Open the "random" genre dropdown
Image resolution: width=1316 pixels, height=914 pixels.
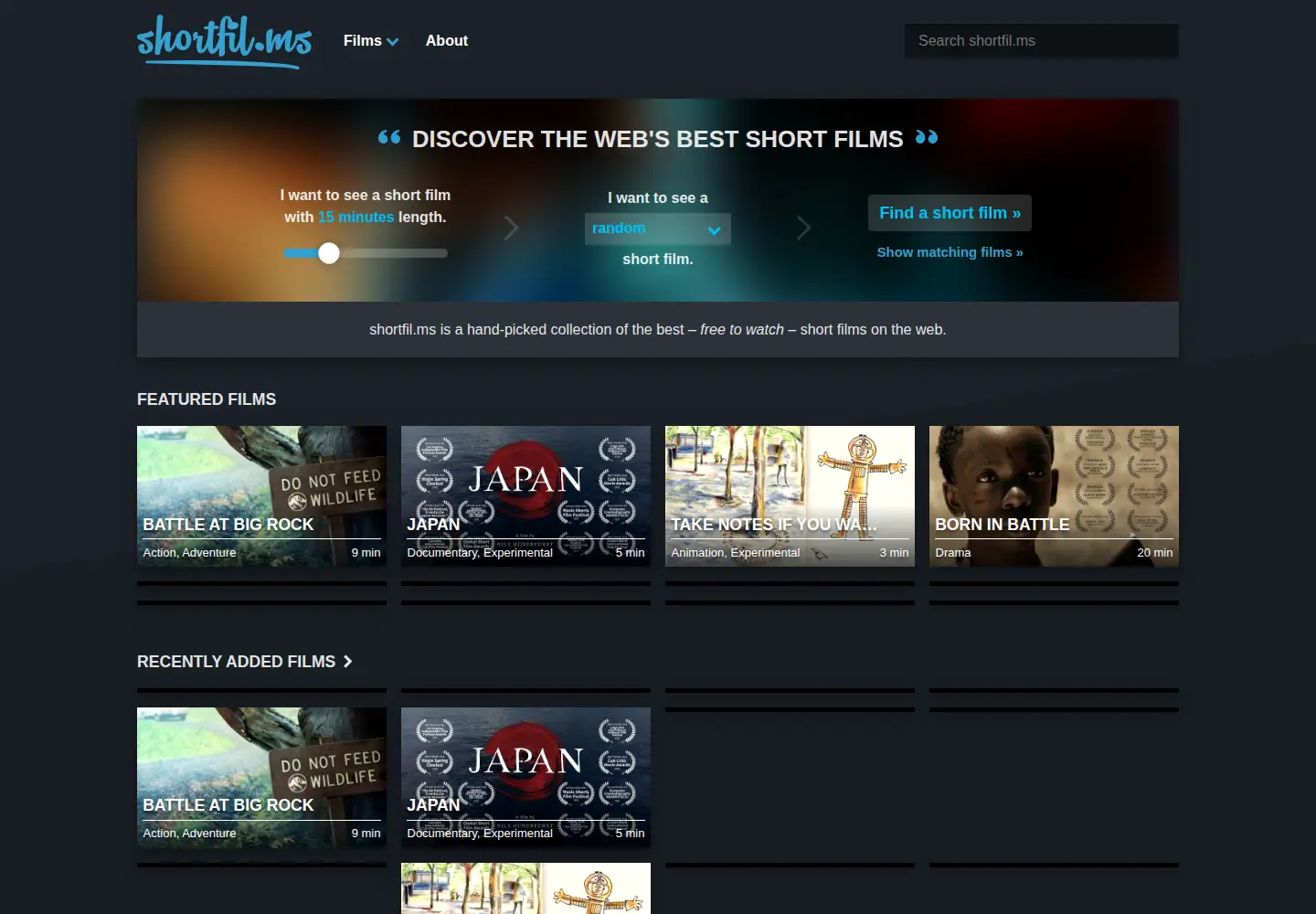658,228
